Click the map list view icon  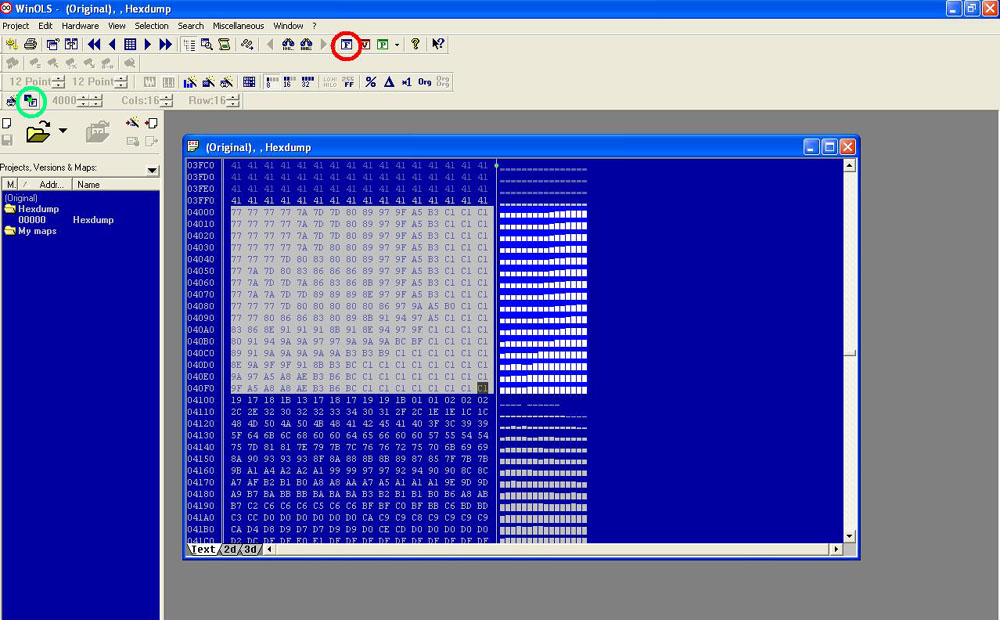pyautogui.click(x=189, y=44)
